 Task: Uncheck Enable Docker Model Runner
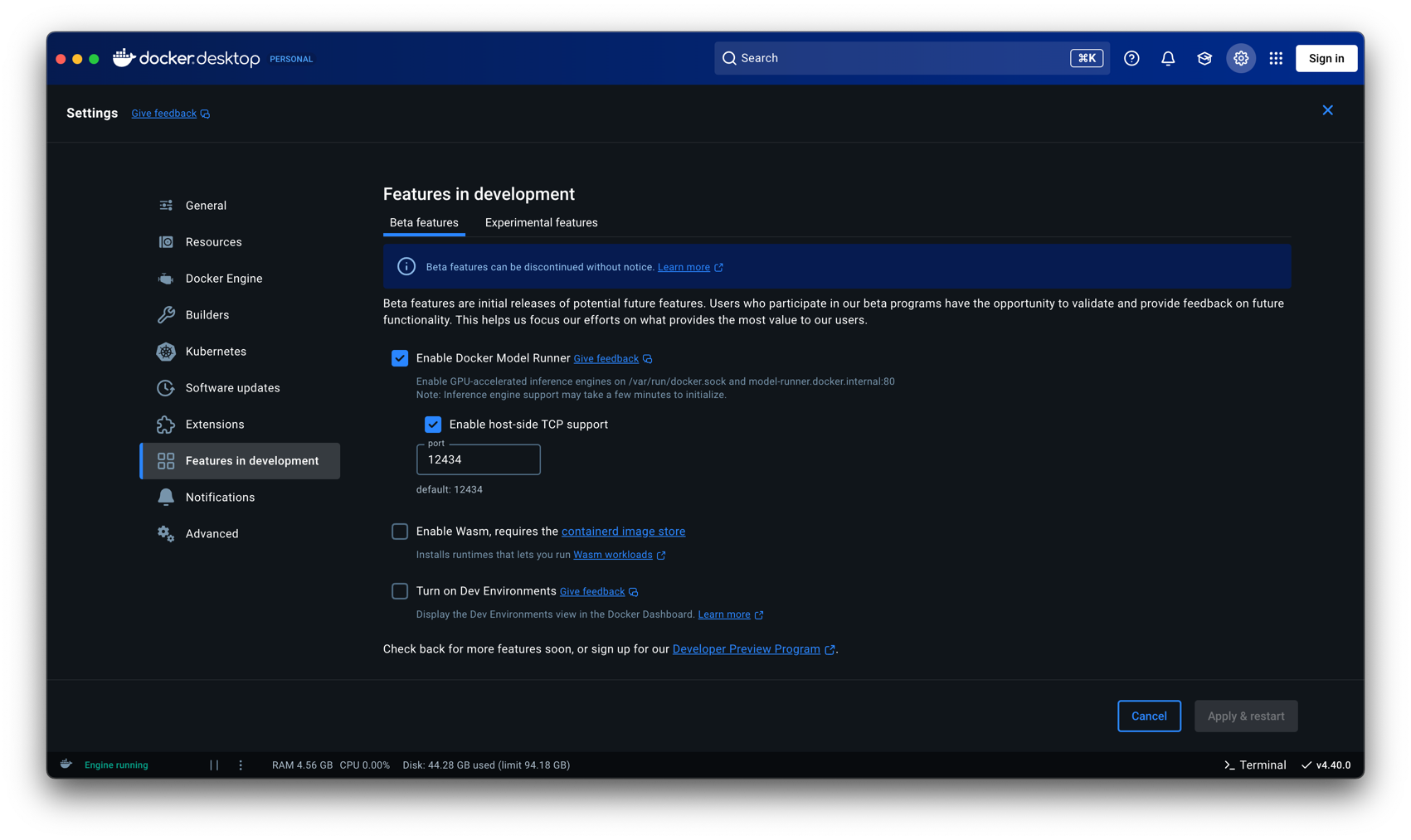(400, 358)
